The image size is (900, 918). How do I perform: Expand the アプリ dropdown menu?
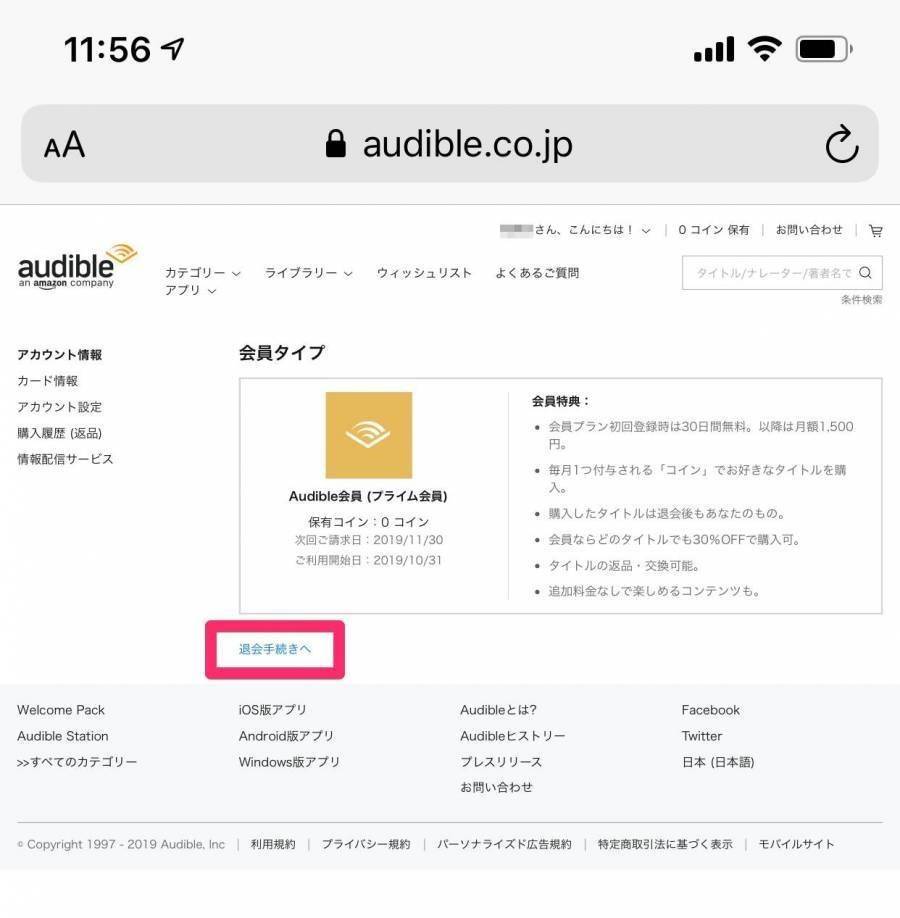coord(191,290)
